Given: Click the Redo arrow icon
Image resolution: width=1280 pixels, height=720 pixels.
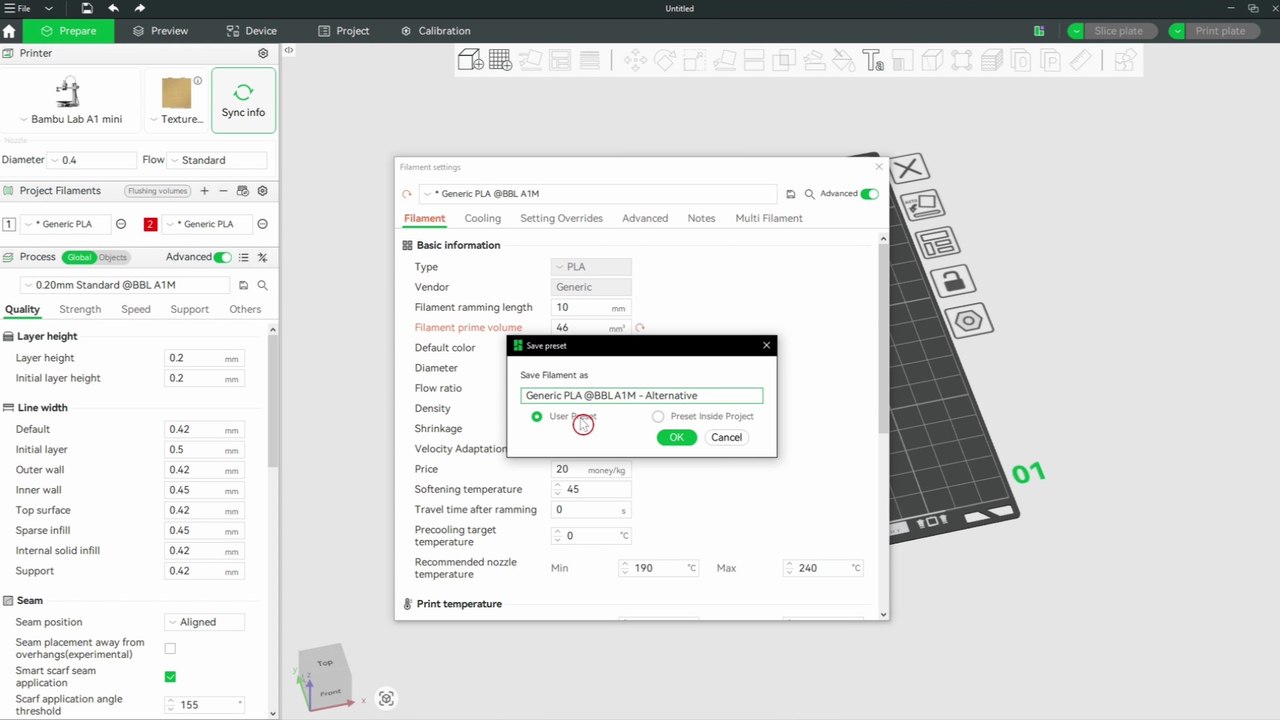Looking at the screenshot, I should point(140,8).
